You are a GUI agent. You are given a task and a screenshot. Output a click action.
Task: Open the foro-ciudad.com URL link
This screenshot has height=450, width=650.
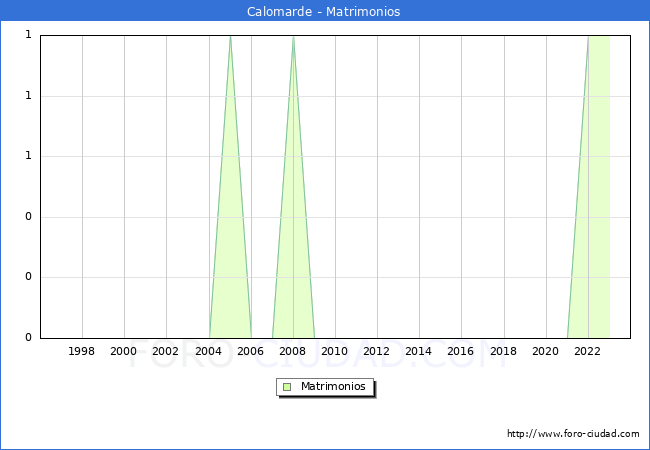click(573, 434)
